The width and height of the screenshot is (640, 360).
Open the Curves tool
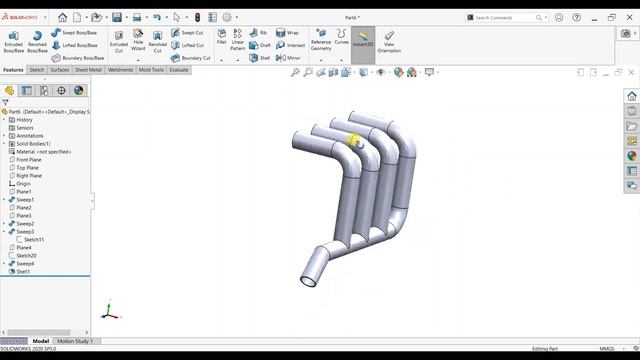point(342,37)
